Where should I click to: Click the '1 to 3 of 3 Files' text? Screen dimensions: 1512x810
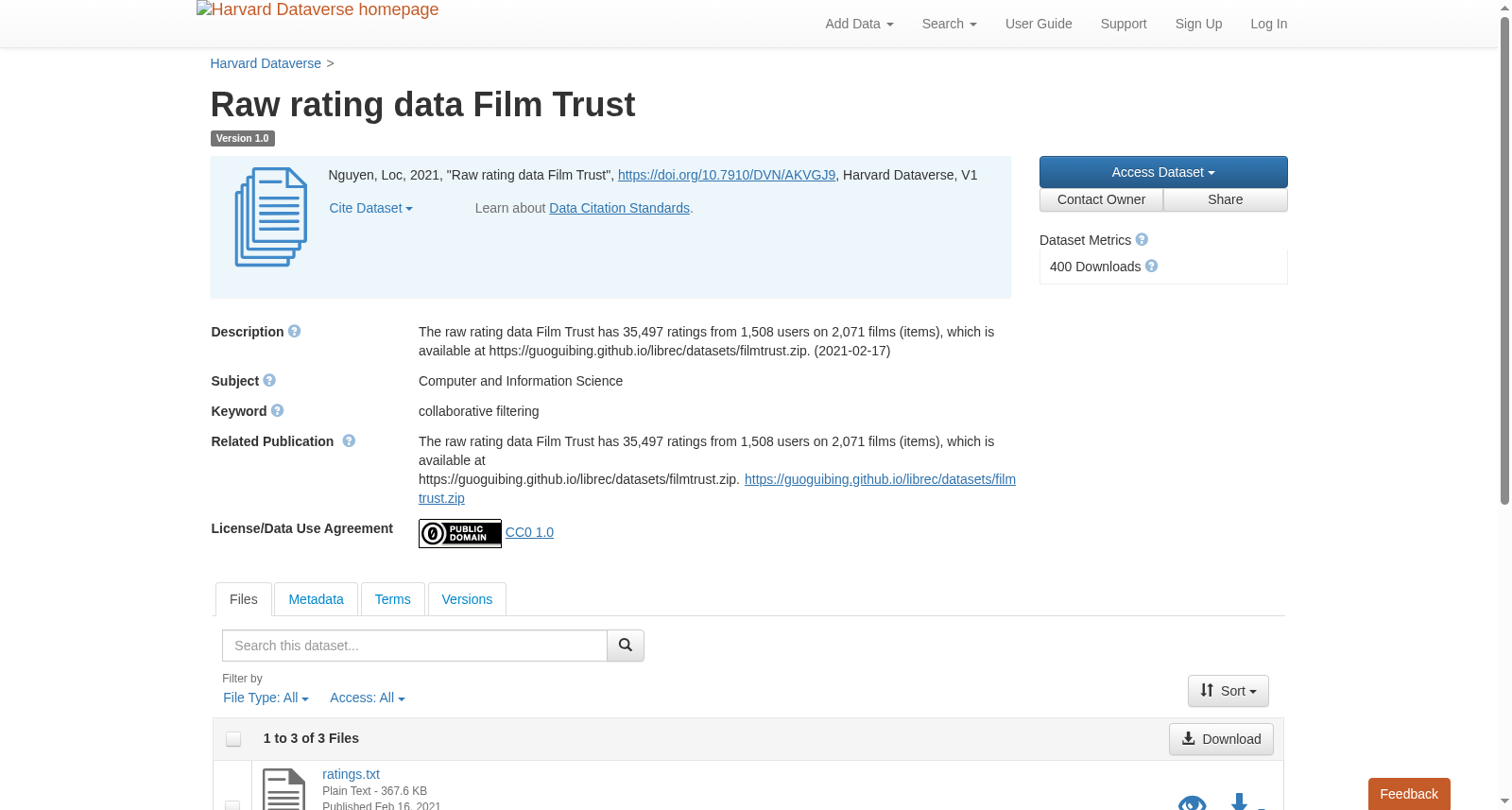311,738
